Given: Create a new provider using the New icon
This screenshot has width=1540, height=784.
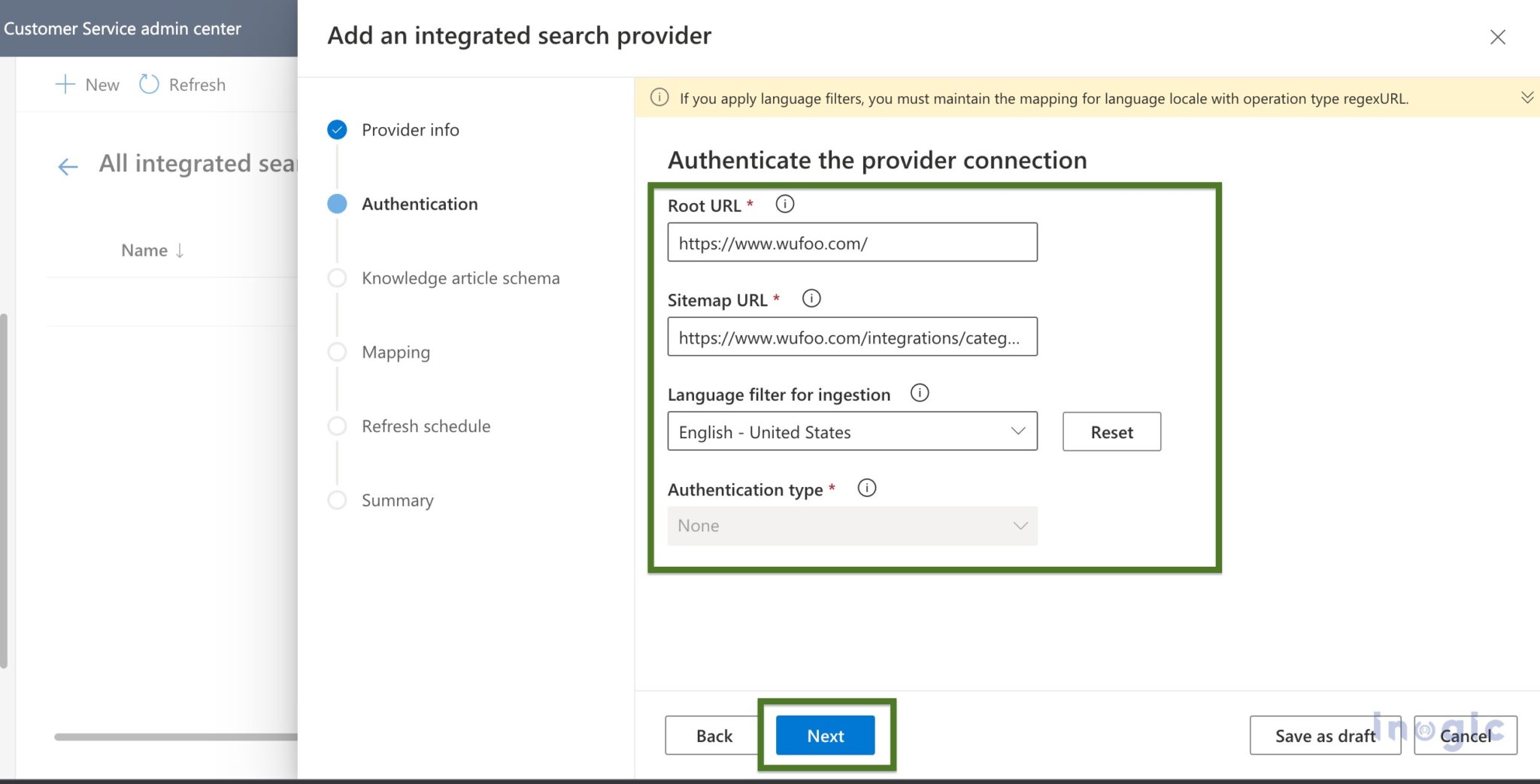Looking at the screenshot, I should coord(87,84).
